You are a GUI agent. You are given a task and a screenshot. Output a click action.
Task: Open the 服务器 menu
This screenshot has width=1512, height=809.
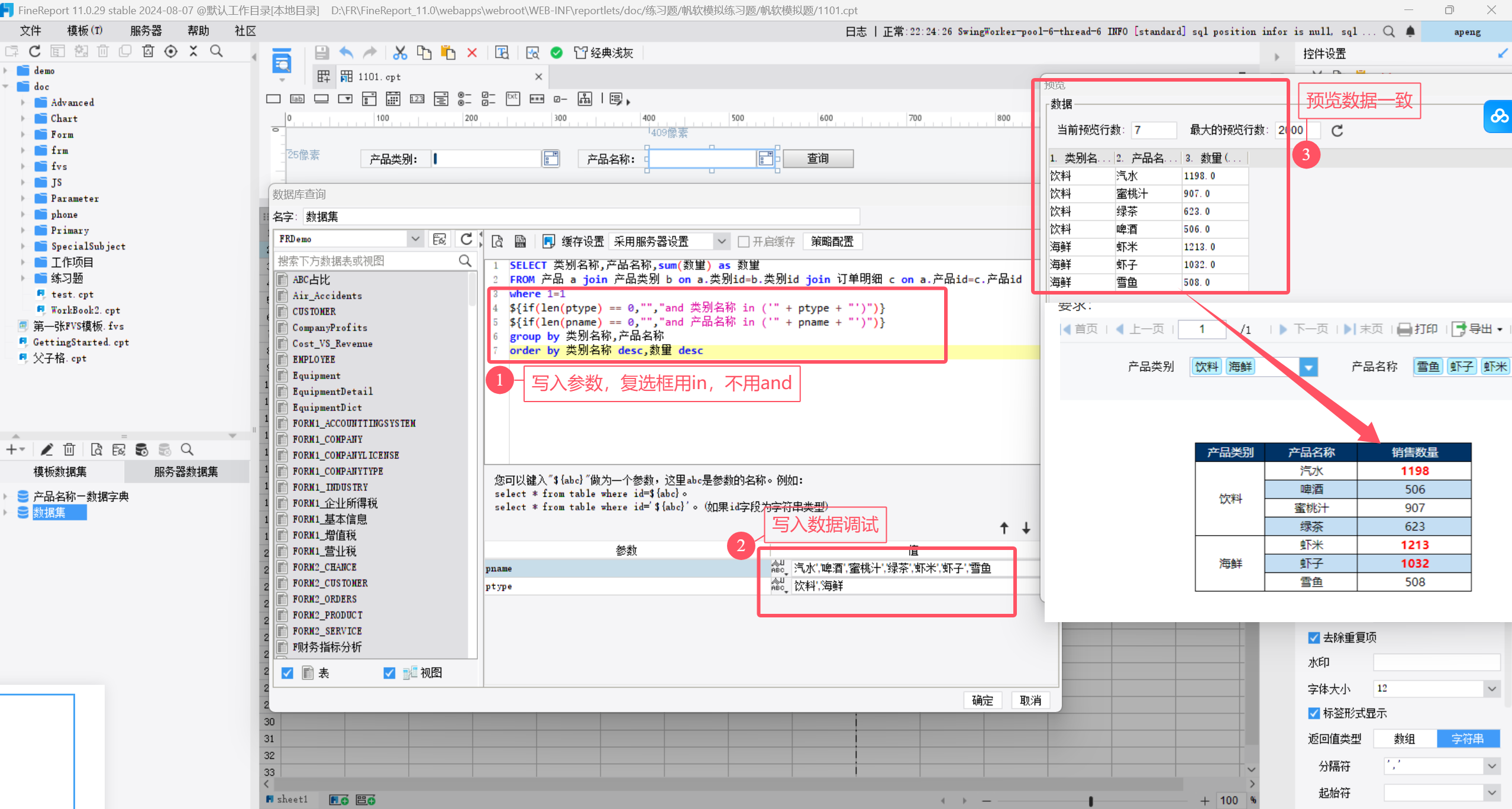(146, 31)
